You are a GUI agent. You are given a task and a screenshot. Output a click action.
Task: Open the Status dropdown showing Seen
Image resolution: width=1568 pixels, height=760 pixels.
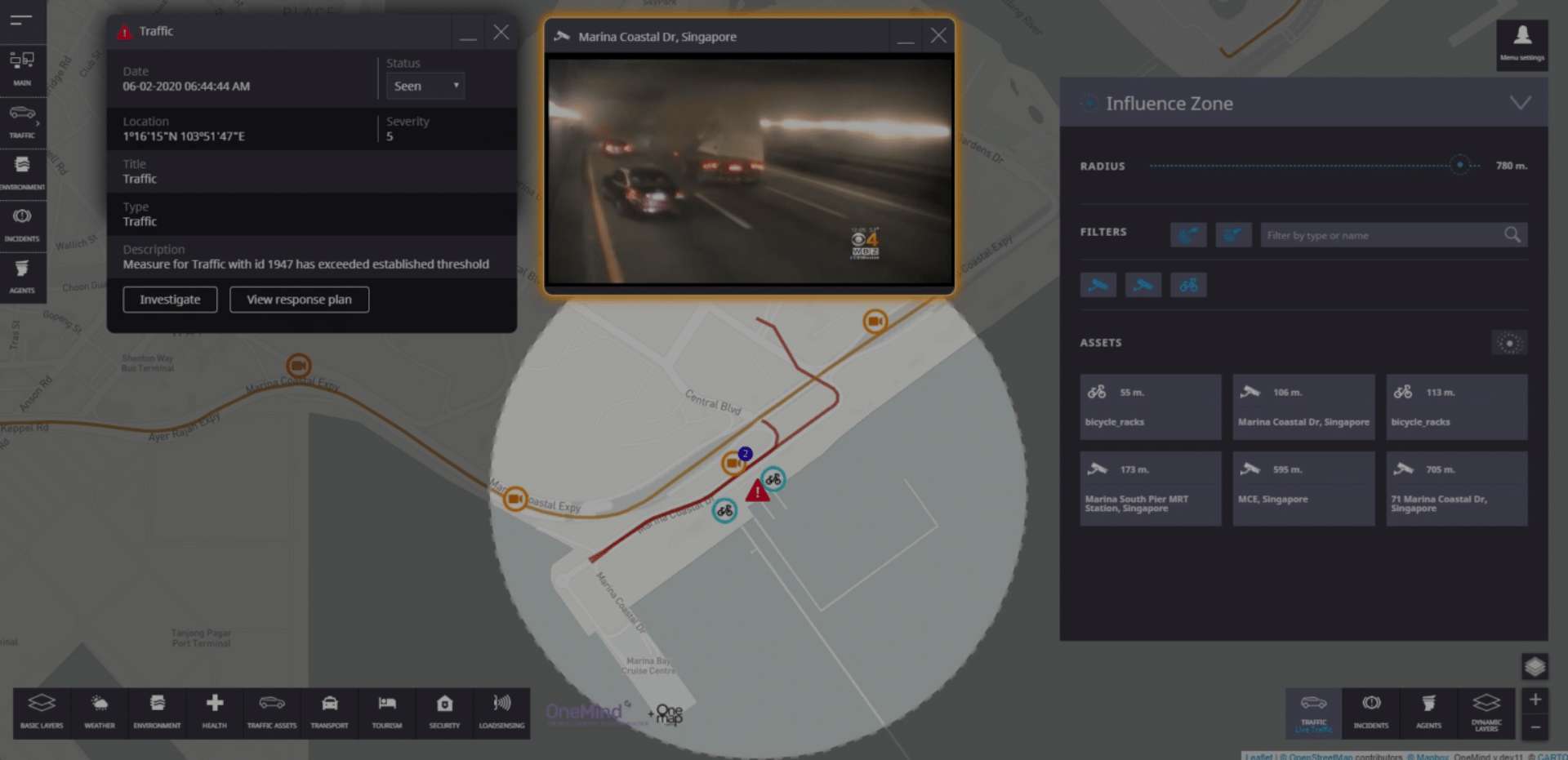[x=425, y=86]
